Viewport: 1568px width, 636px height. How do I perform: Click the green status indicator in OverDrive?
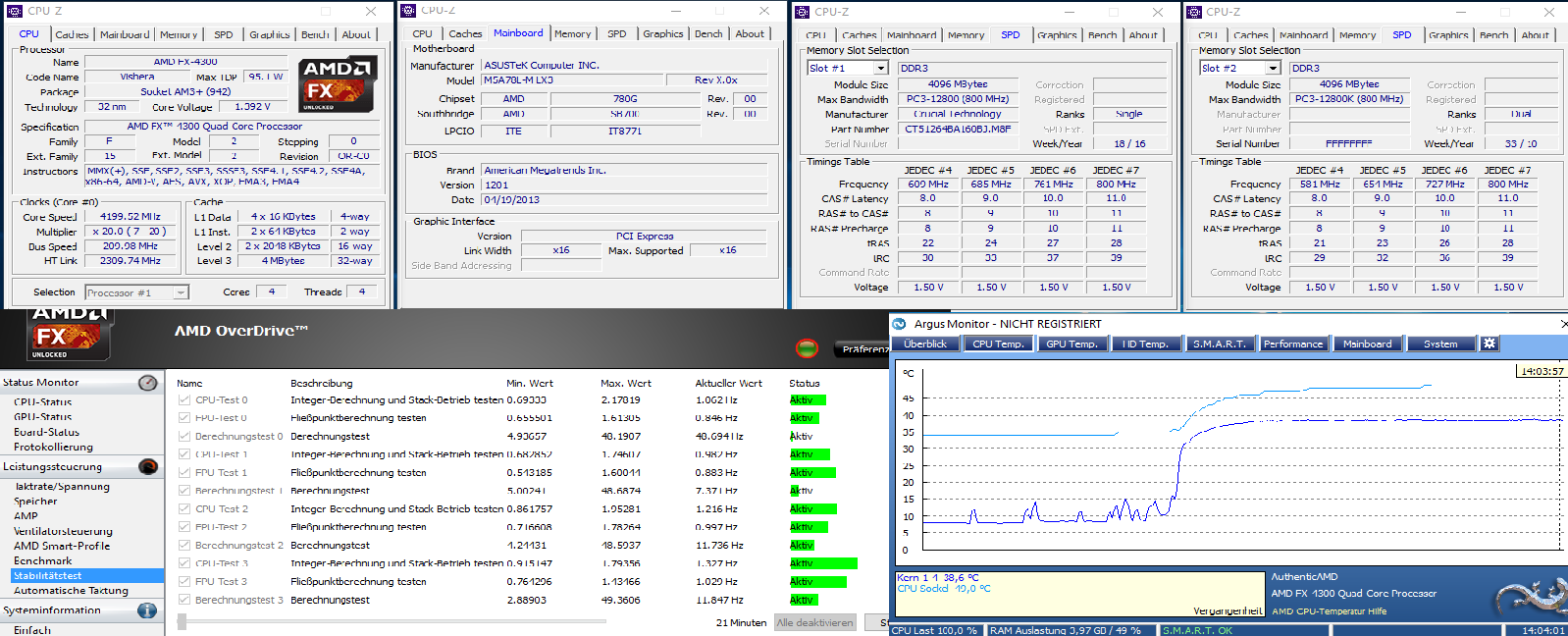(807, 348)
